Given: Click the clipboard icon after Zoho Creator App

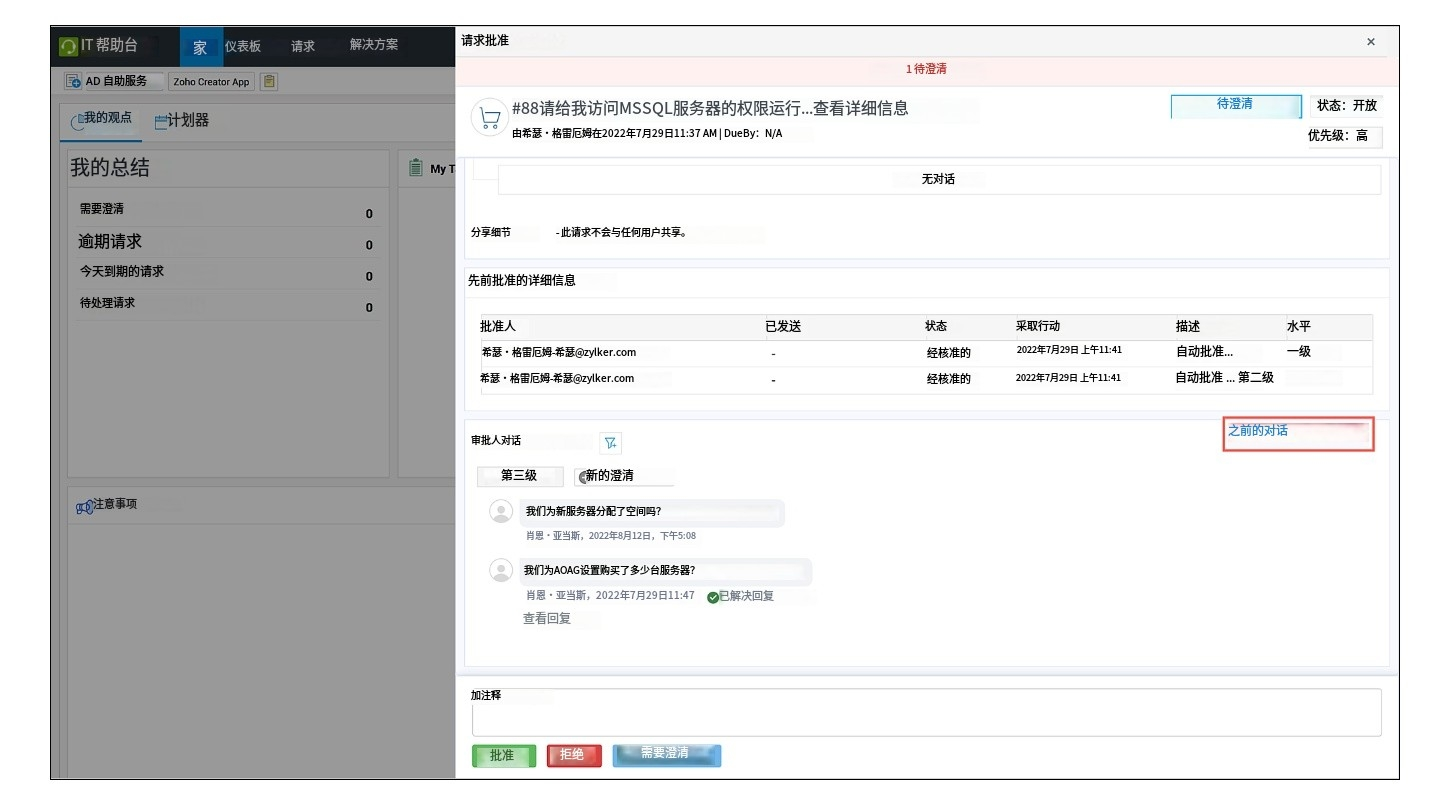Looking at the screenshot, I should pyautogui.click(x=269, y=82).
